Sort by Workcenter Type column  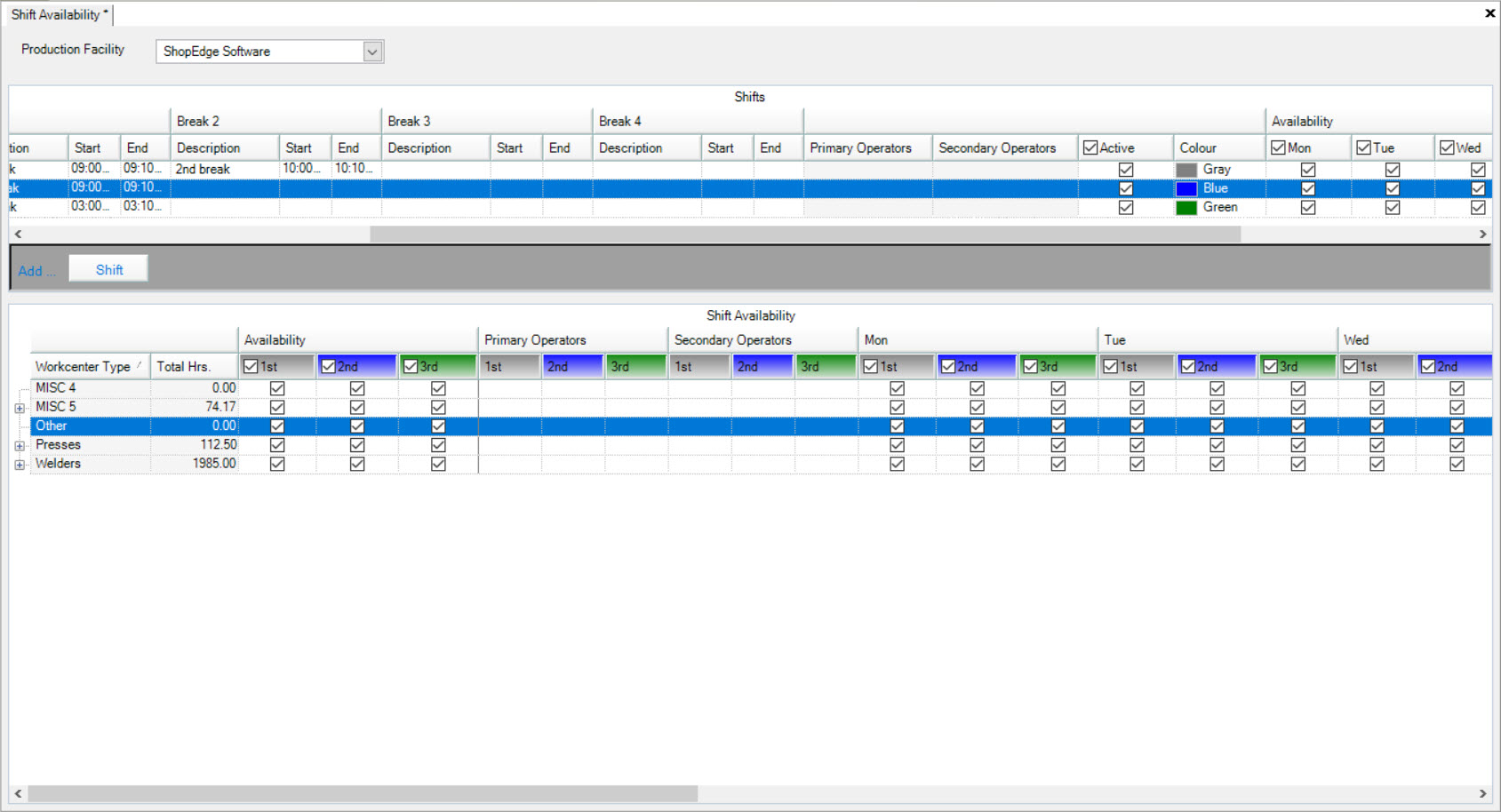pyautogui.click(x=90, y=366)
